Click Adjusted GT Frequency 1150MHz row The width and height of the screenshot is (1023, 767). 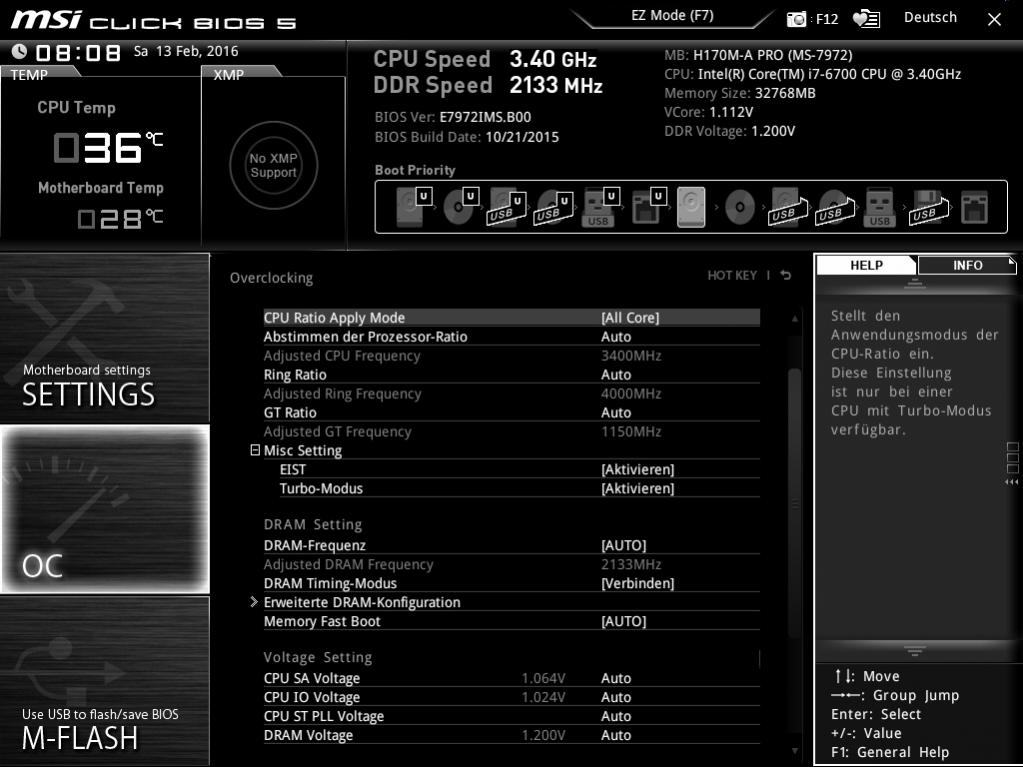512,431
